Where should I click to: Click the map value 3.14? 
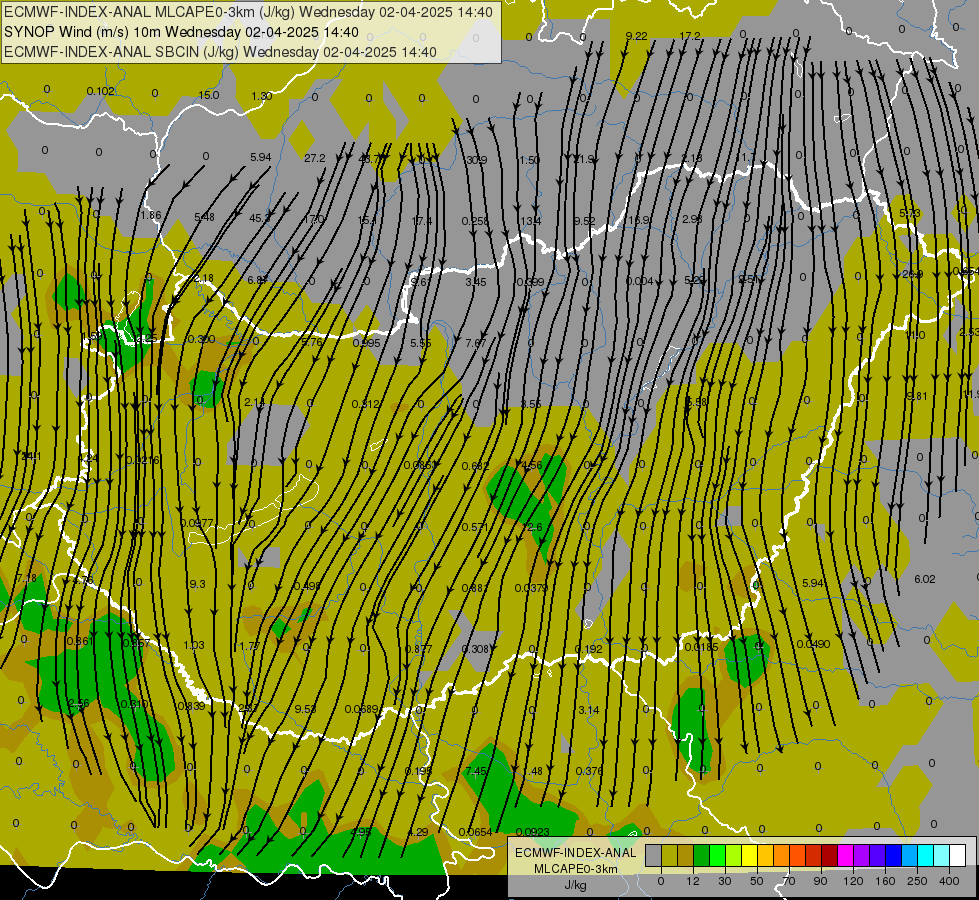(589, 710)
